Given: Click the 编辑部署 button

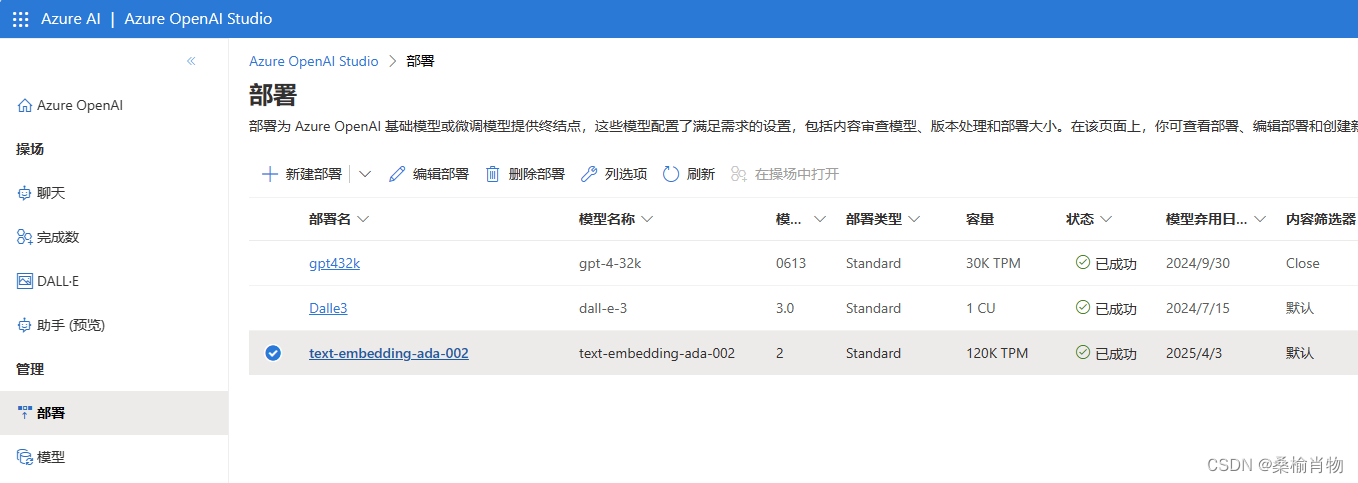Looking at the screenshot, I should point(429,174).
